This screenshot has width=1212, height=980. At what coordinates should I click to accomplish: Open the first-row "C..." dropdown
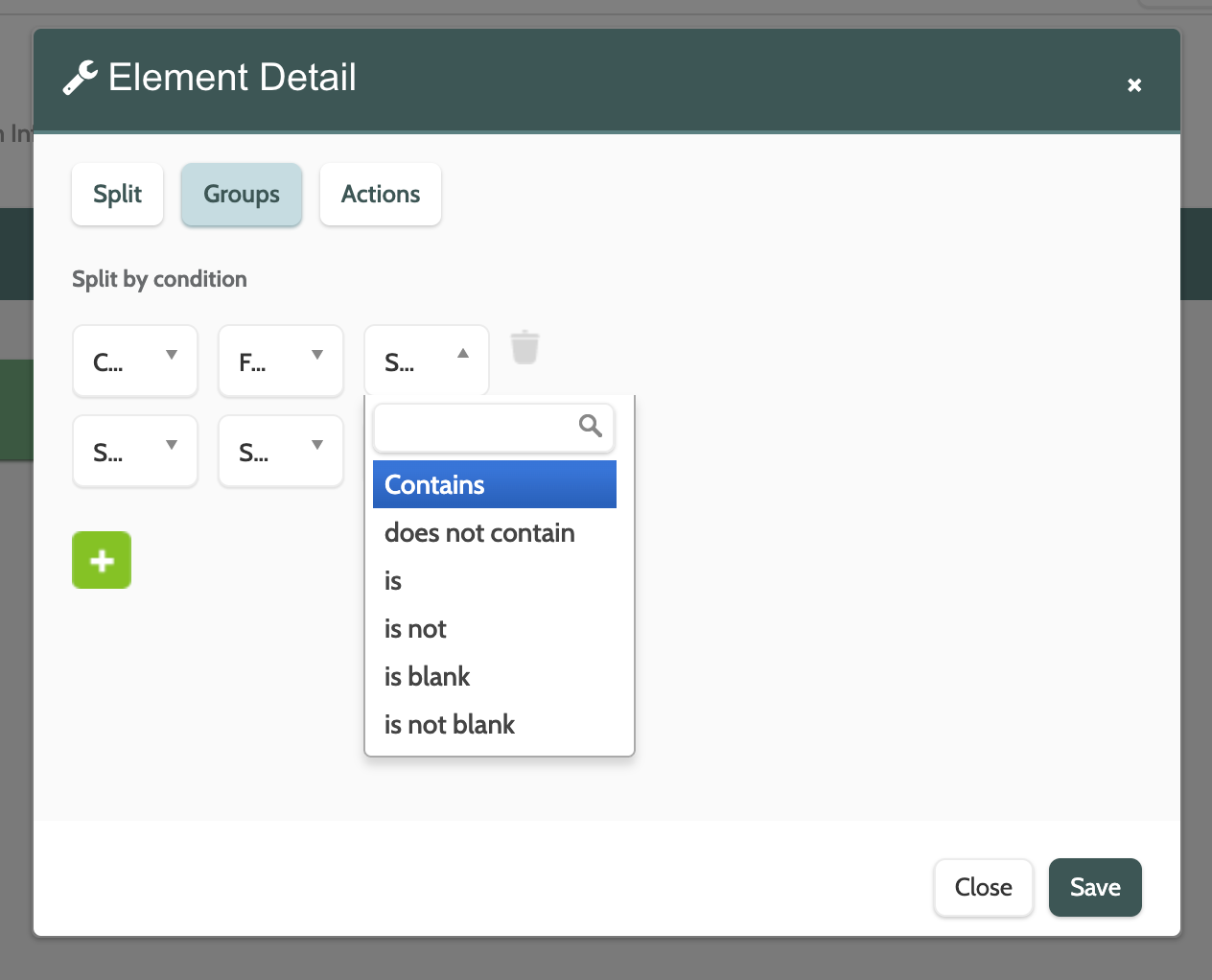coord(135,361)
